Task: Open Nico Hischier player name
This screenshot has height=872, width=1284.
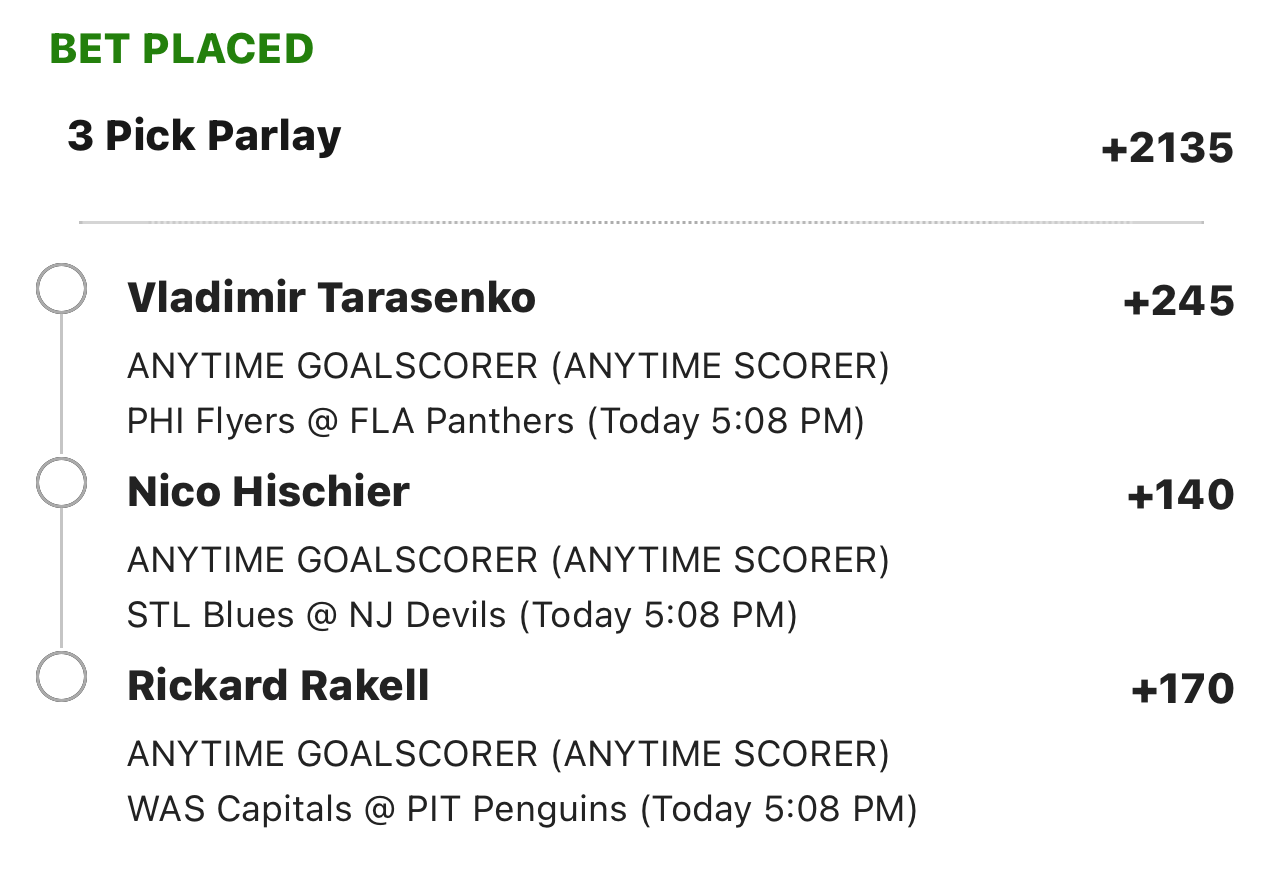Action: [x=268, y=492]
